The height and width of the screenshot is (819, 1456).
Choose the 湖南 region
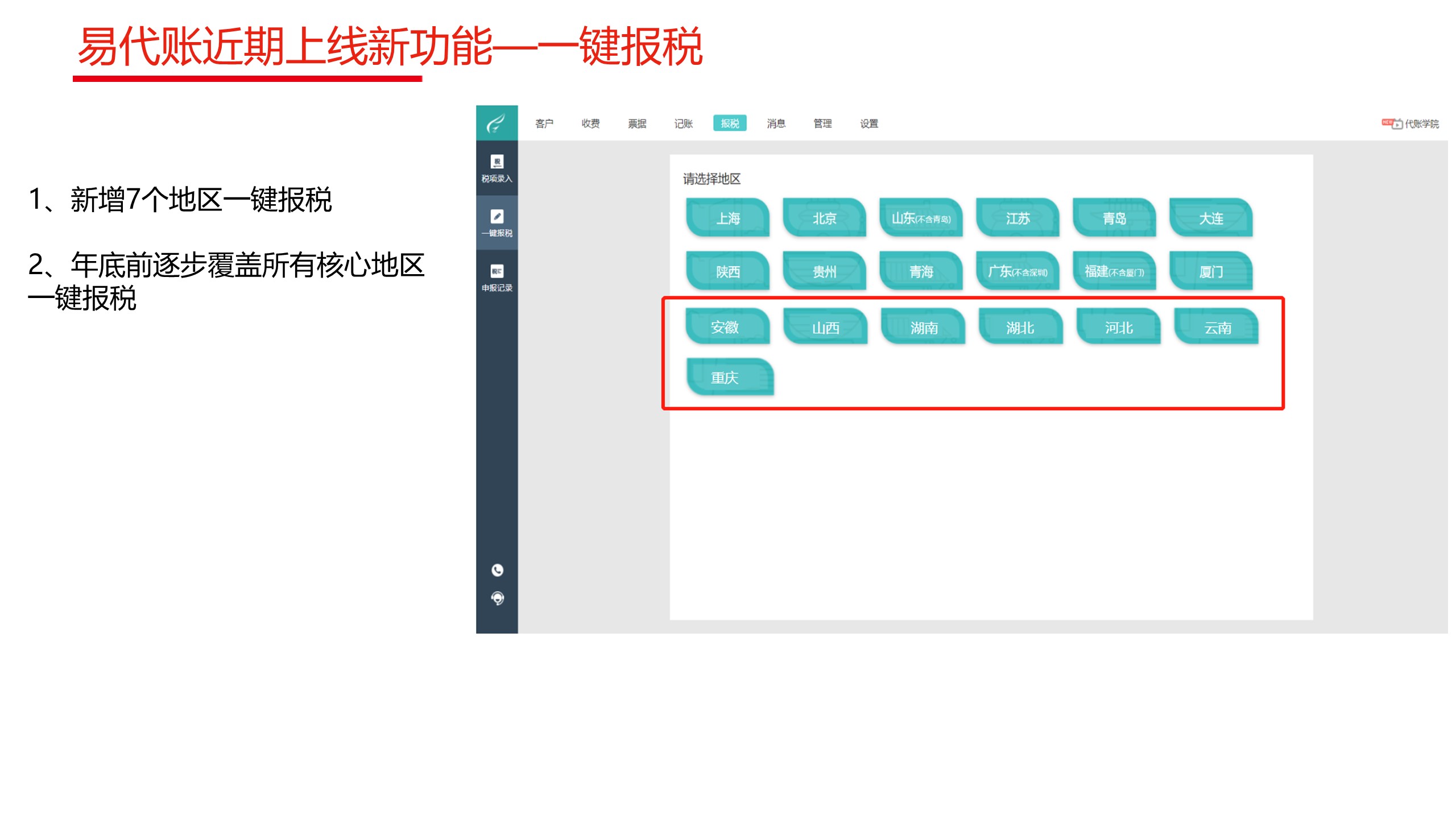point(924,327)
